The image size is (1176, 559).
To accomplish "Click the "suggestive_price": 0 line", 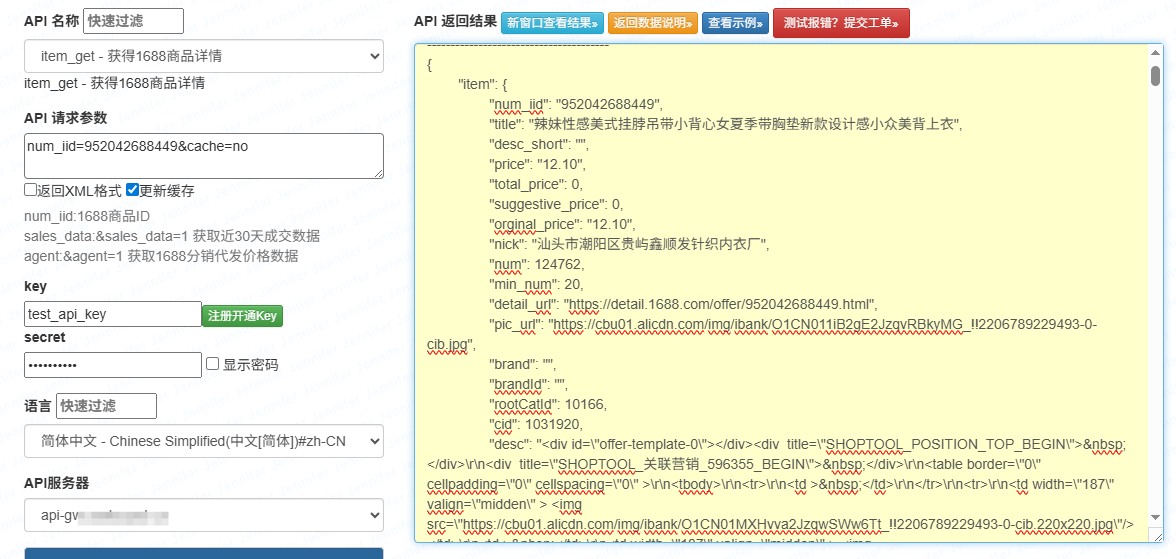I will (x=556, y=204).
